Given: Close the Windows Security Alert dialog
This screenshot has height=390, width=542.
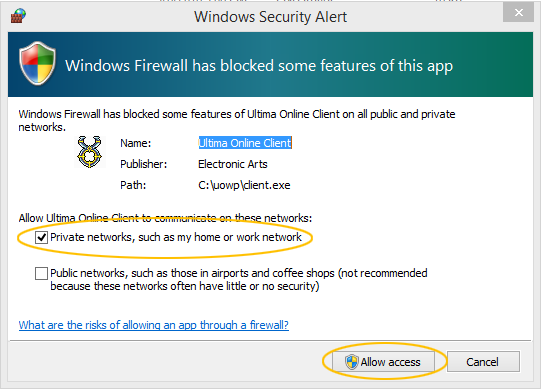Looking at the screenshot, I should (x=518, y=13).
